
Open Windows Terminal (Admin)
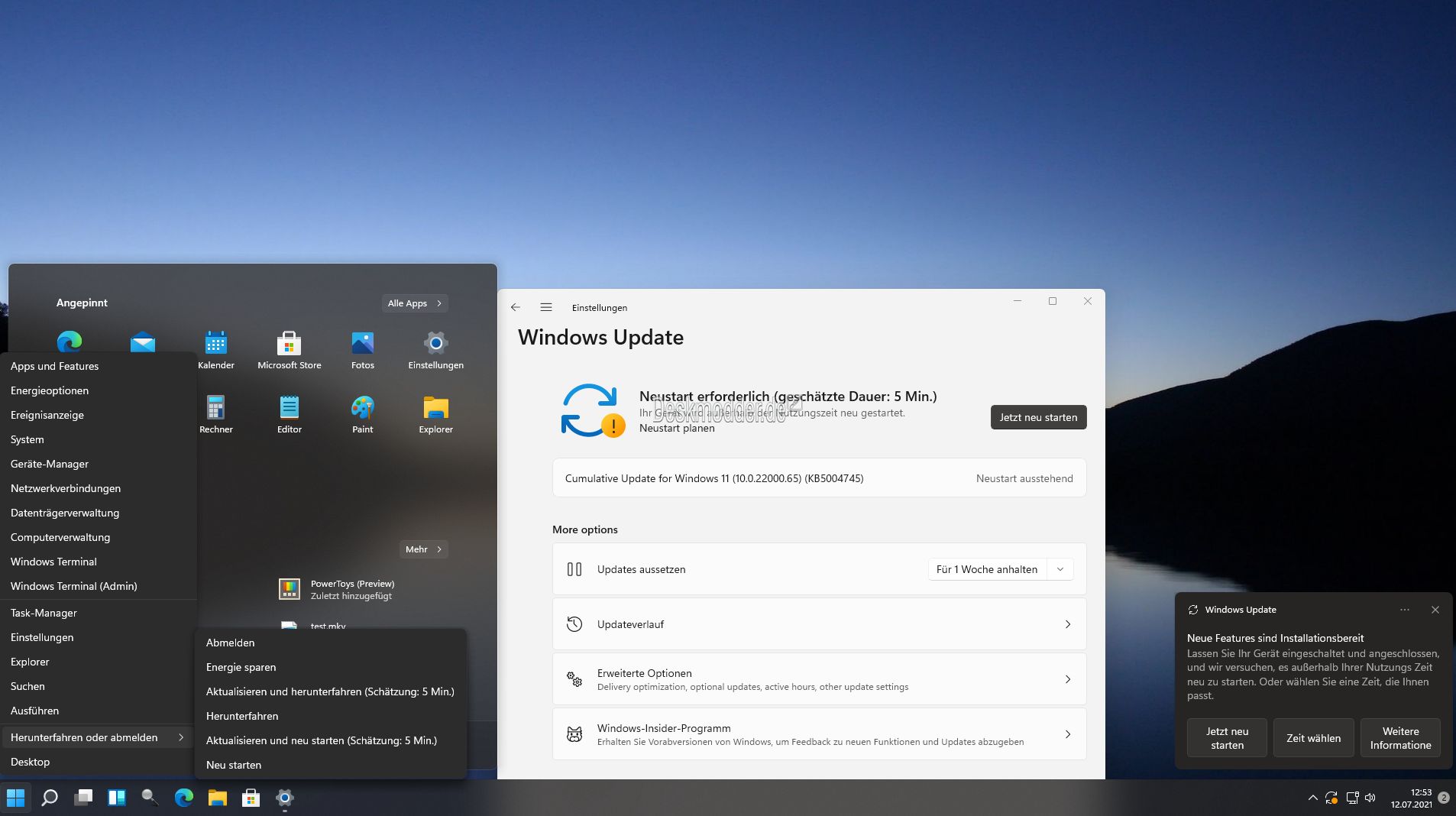[98, 586]
